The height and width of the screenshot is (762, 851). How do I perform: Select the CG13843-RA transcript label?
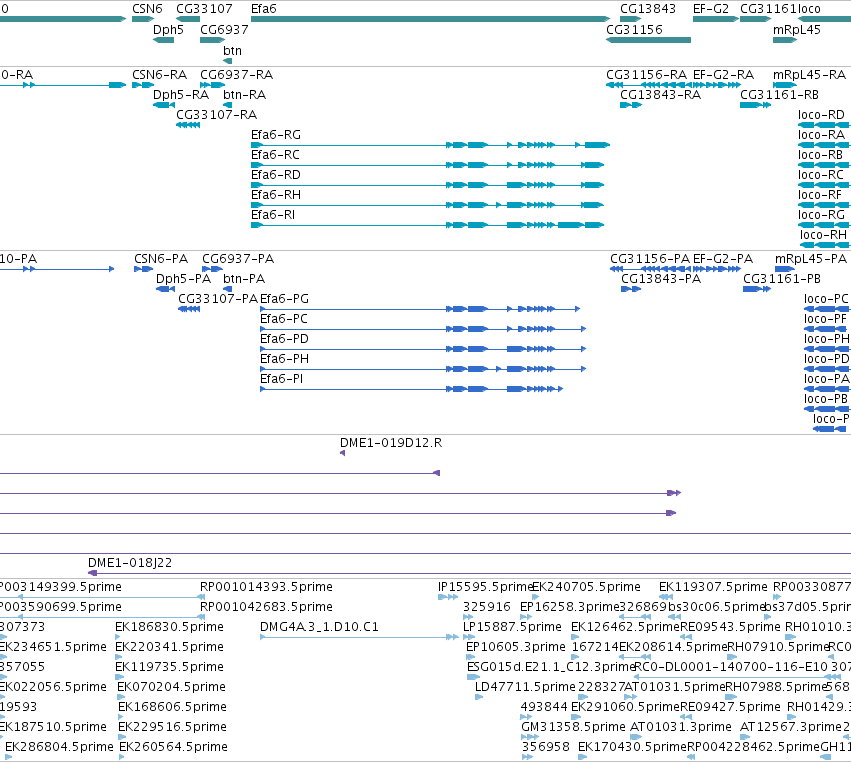[661, 94]
